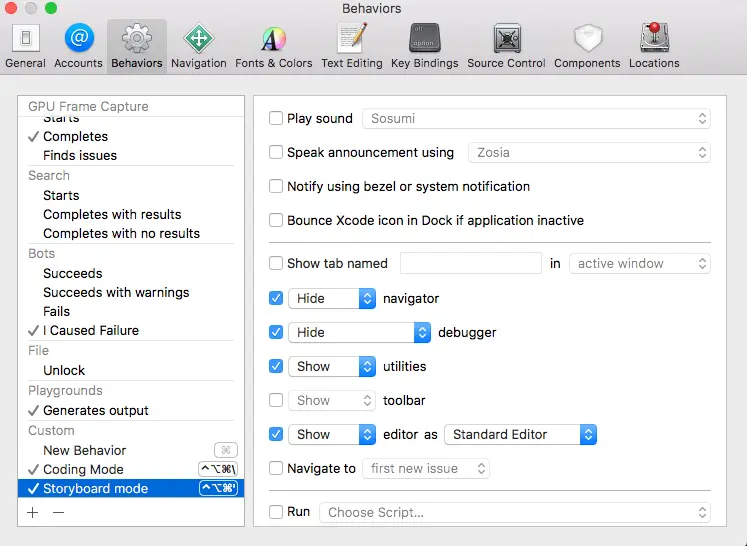Click the New Behavior shortcut key field

coord(226,450)
